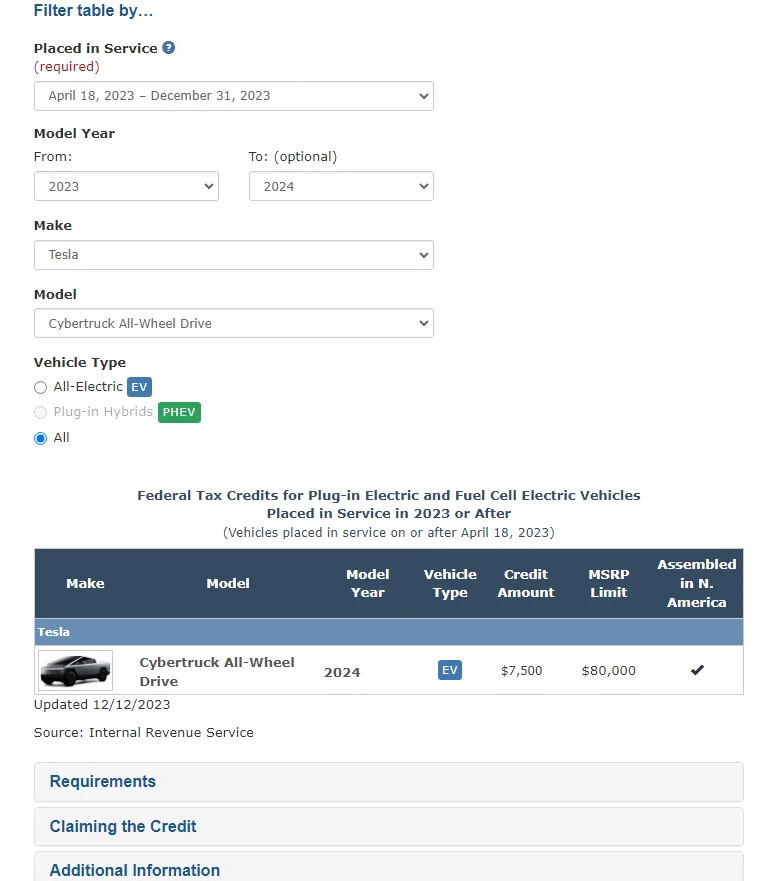This screenshot has width=781, height=881.
Task: Select the Plug-in Hybrids radio button
Action: (x=41, y=413)
